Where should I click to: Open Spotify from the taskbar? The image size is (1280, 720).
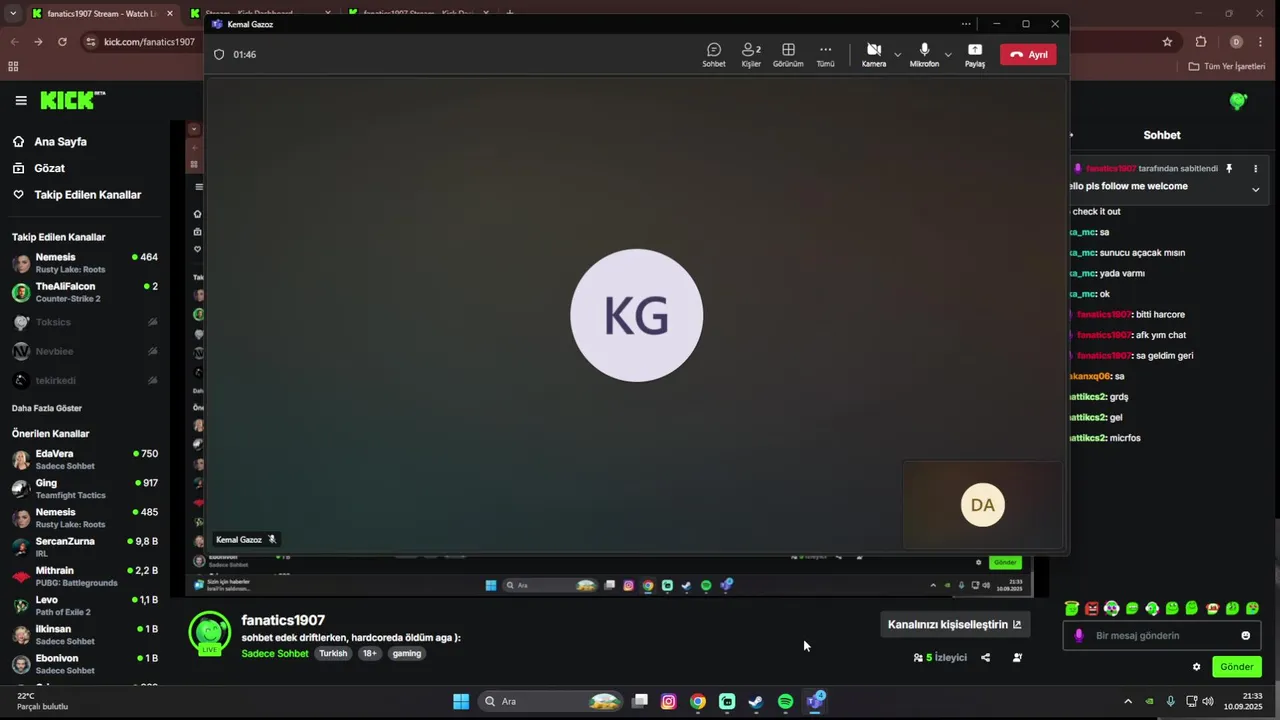pyautogui.click(x=785, y=701)
